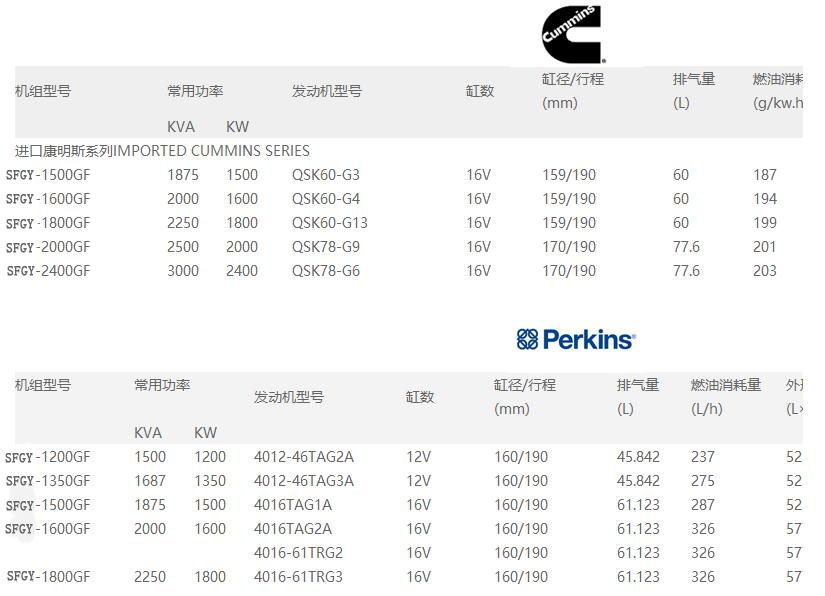Click fuel consumption value 203
The width and height of the screenshot is (825, 596).
(764, 271)
